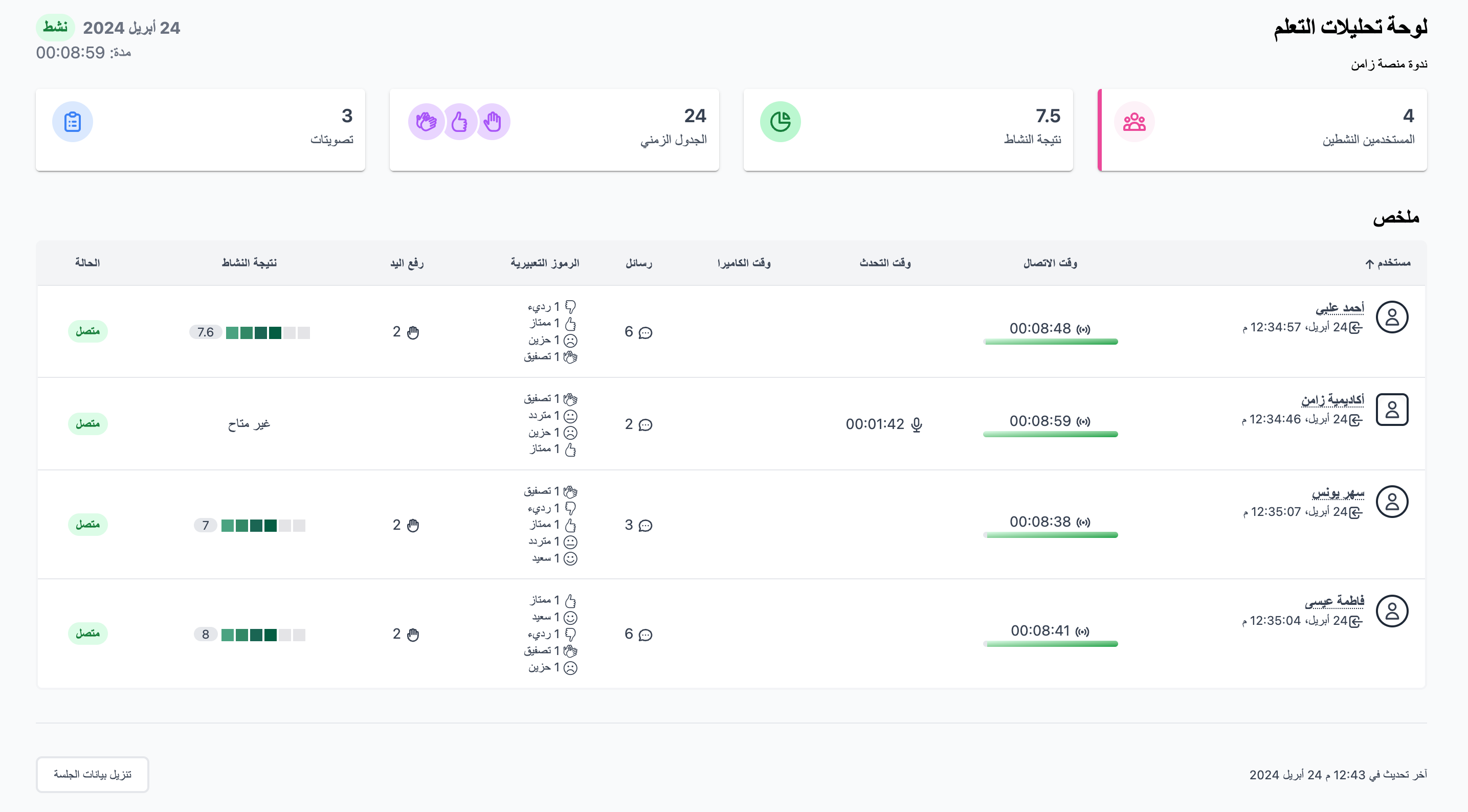Viewport: 1468px width, 812px height.
Task: Click the happy face icon in سهر يونس's emoji list
Action: pyautogui.click(x=570, y=559)
